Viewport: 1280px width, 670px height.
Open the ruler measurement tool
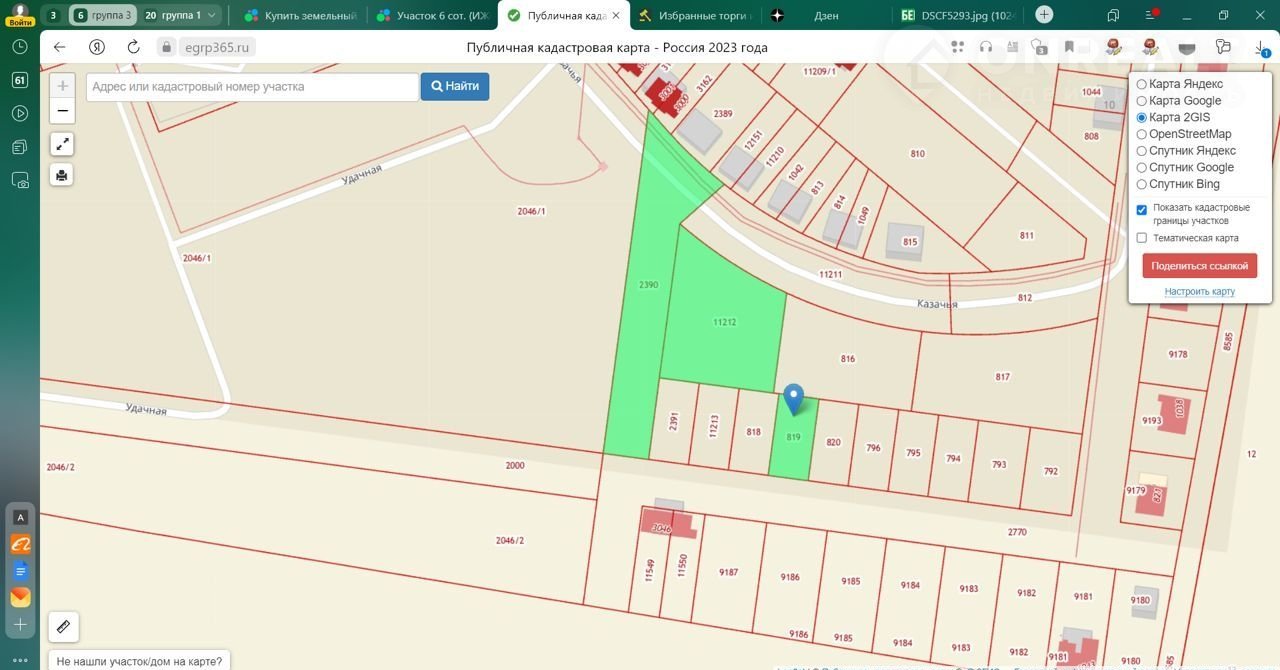pos(63,627)
